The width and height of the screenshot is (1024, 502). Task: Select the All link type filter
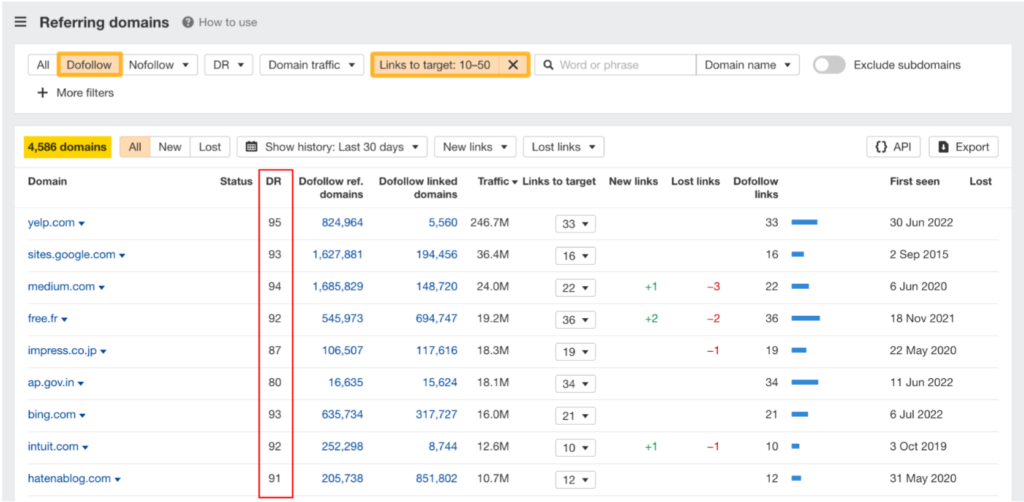(x=42, y=65)
